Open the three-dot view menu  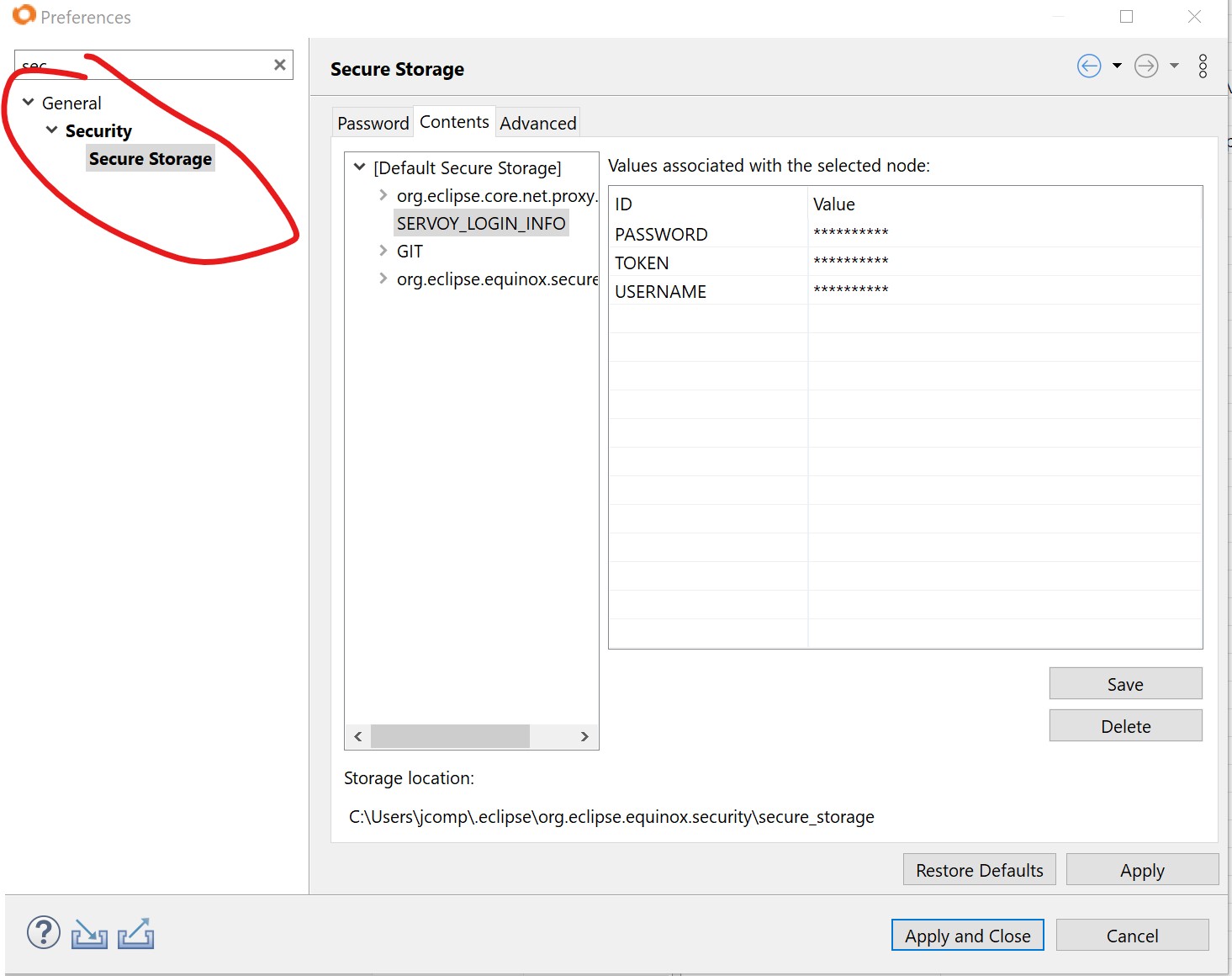coord(1203,66)
